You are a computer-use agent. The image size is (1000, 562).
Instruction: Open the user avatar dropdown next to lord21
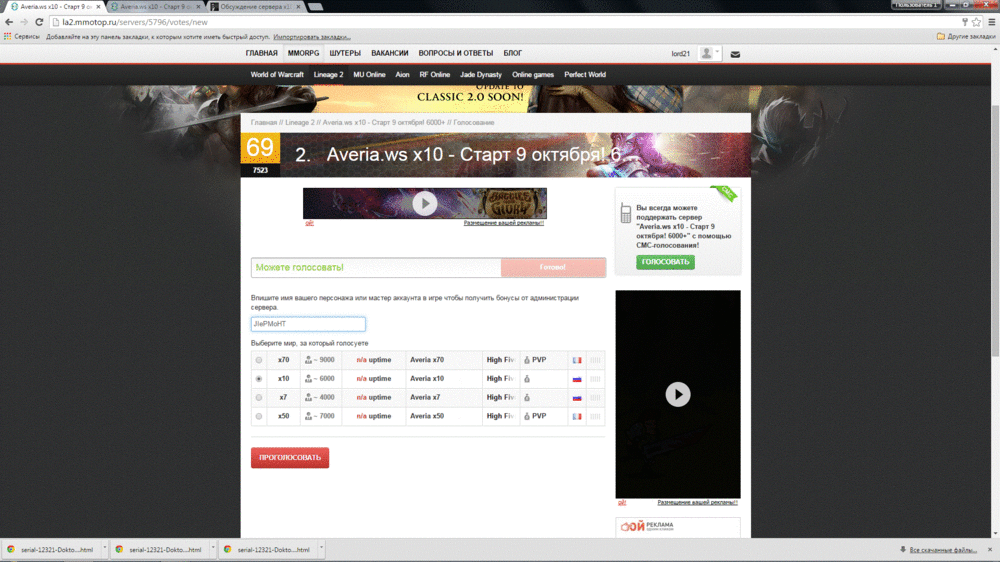[x=710, y=54]
